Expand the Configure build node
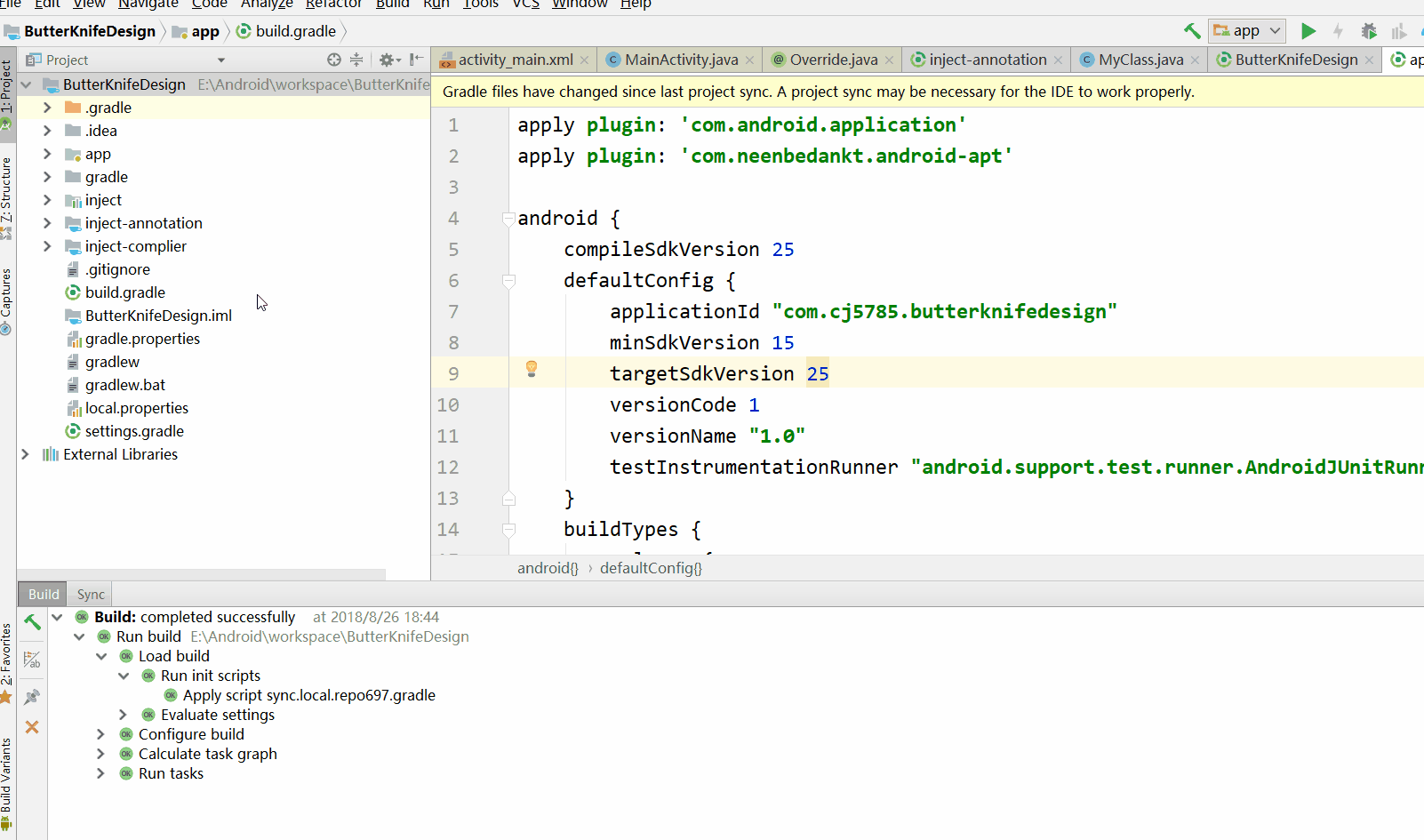The width and height of the screenshot is (1424, 840). [101, 734]
